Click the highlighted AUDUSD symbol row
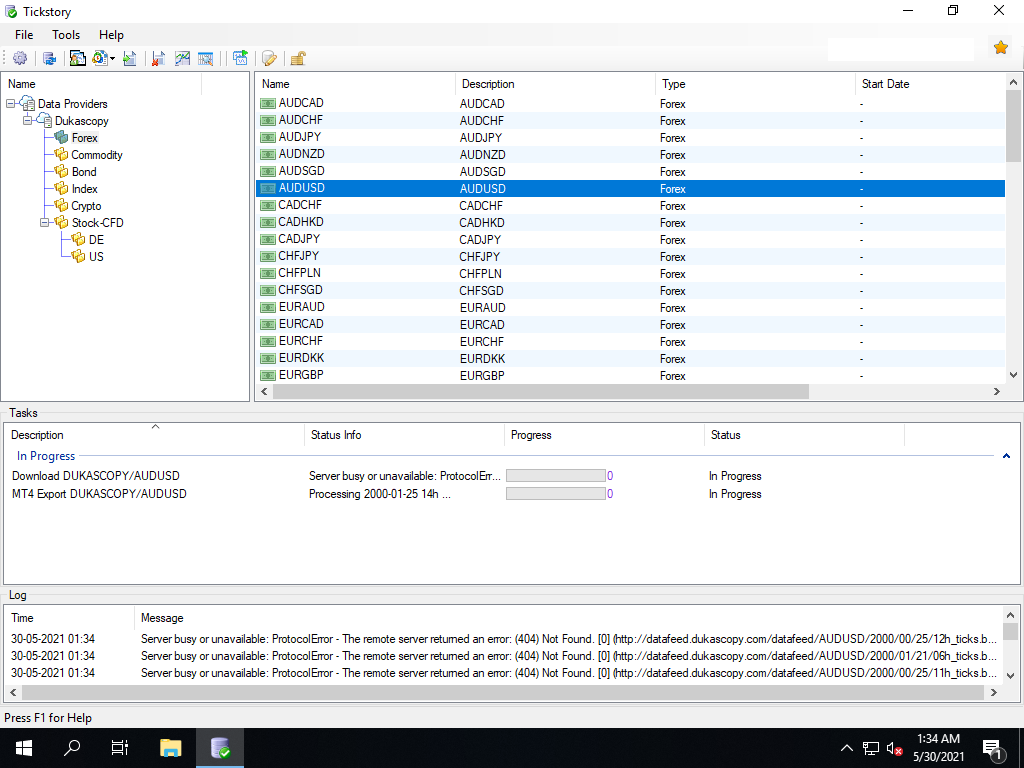This screenshot has width=1024, height=768. 630,188
